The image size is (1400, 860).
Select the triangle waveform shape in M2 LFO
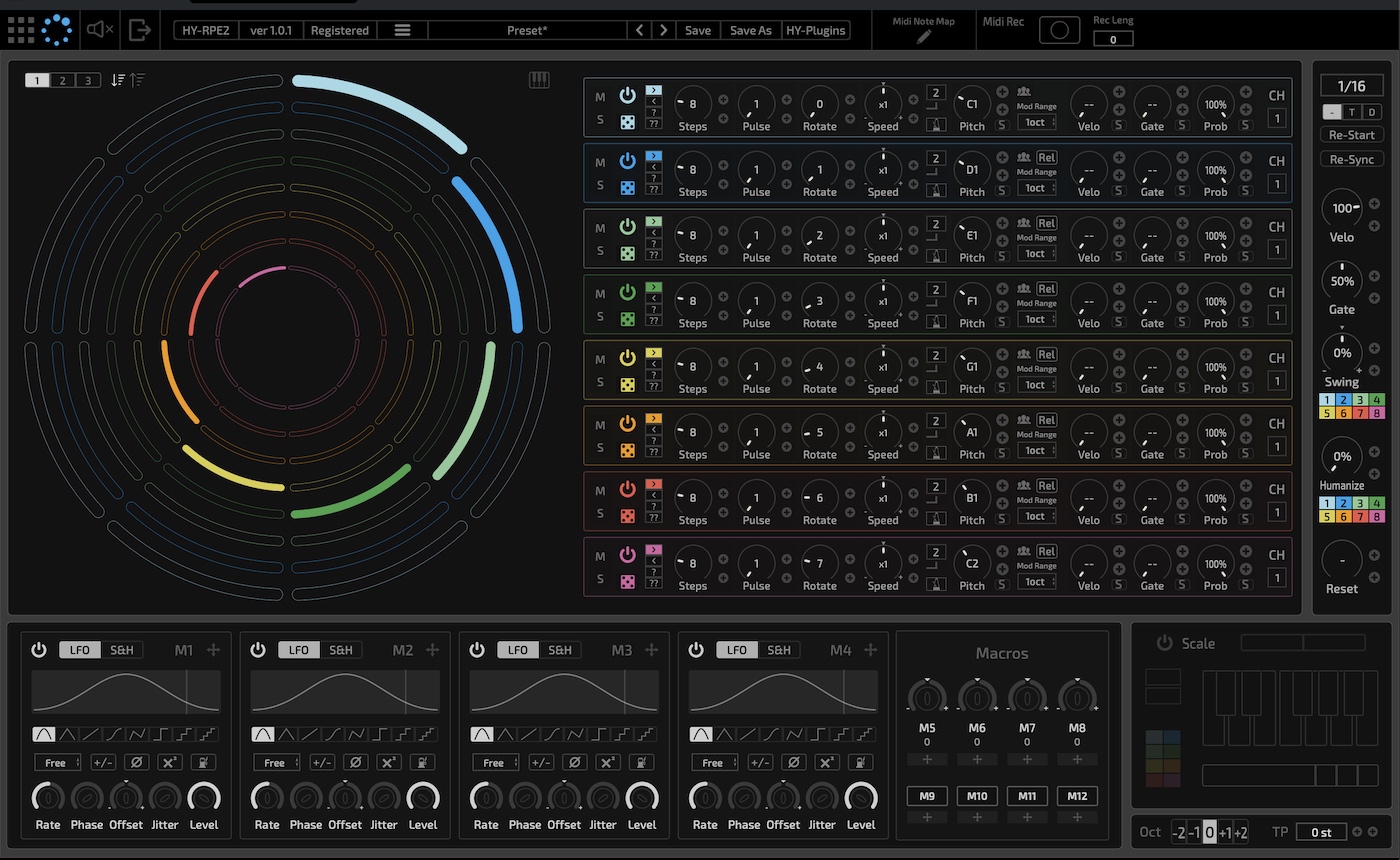pyautogui.click(x=286, y=734)
